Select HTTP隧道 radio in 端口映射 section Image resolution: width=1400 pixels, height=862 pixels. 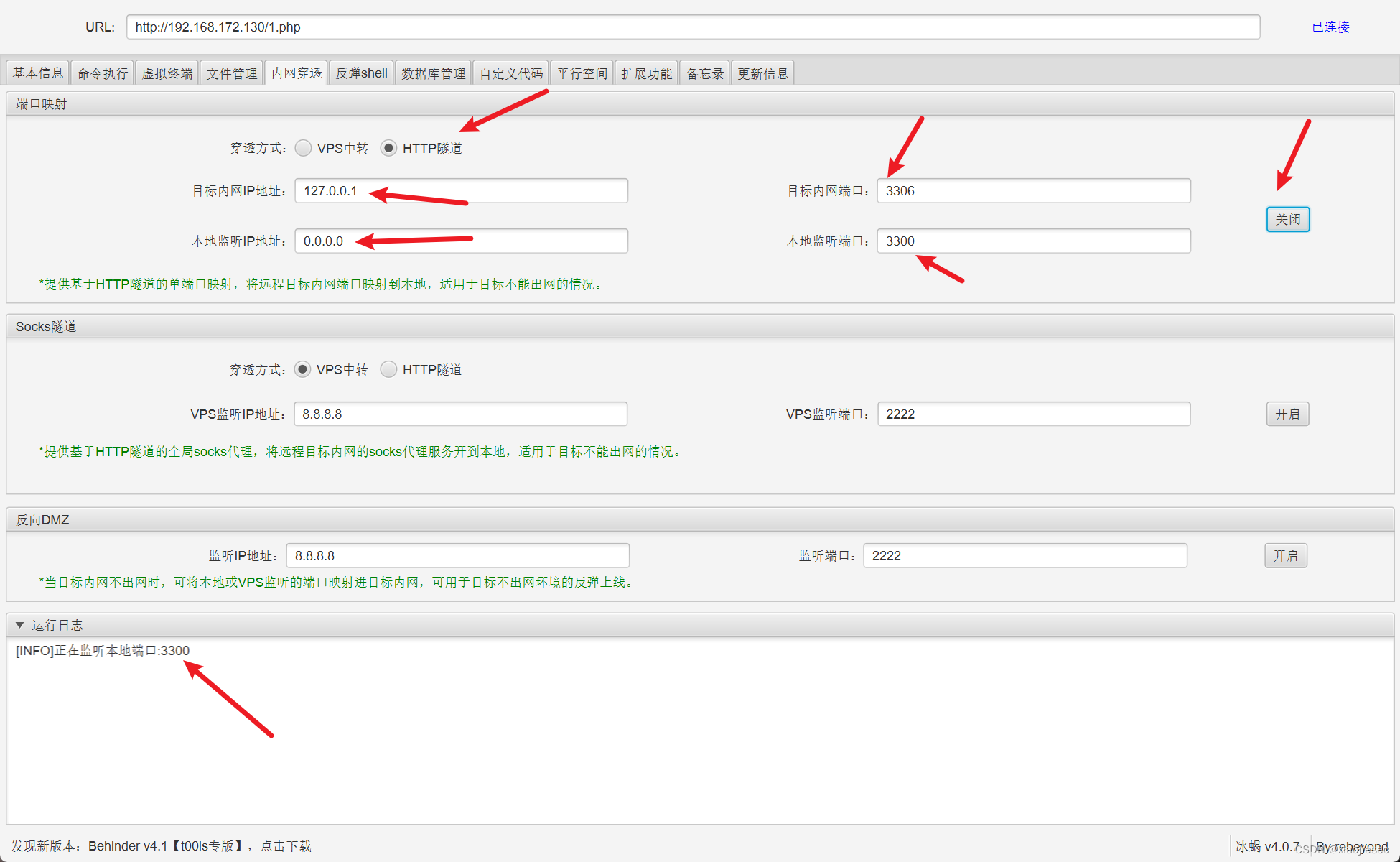tap(388, 148)
